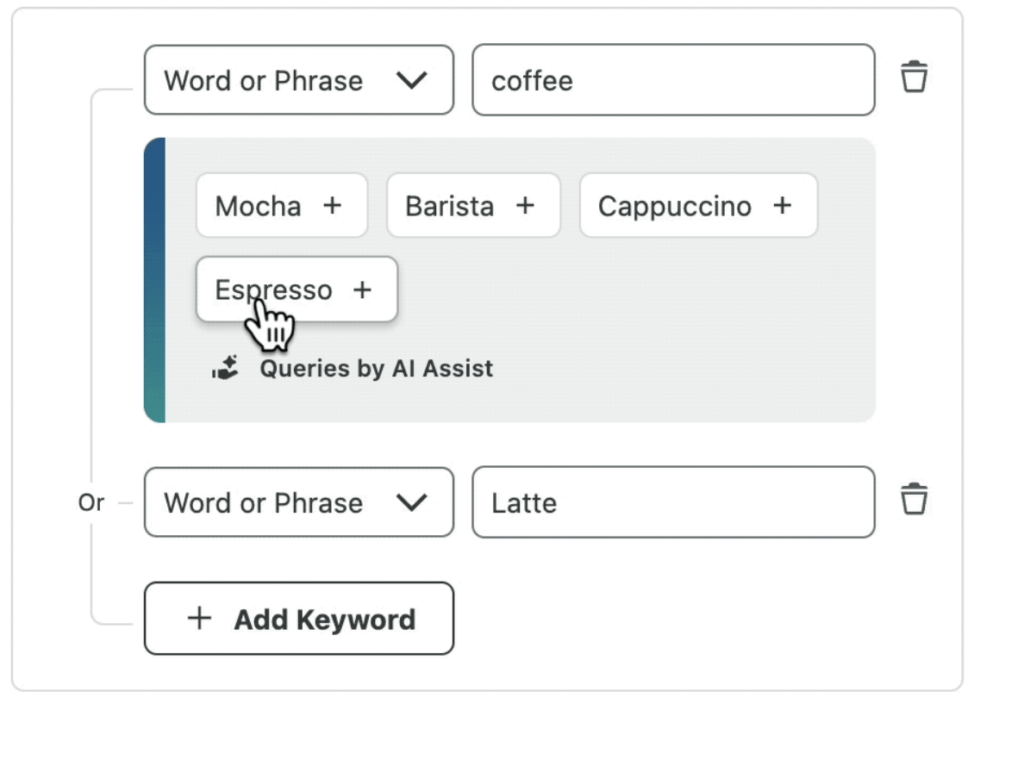The image size is (1024, 772).
Task: Click the plus icon on the Mocha suggestion
Action: (332, 205)
